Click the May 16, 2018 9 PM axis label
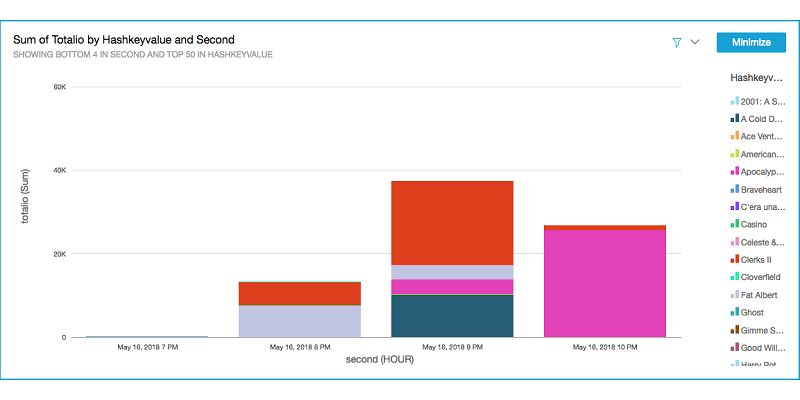Viewport: 800px width, 400px height. [x=452, y=347]
